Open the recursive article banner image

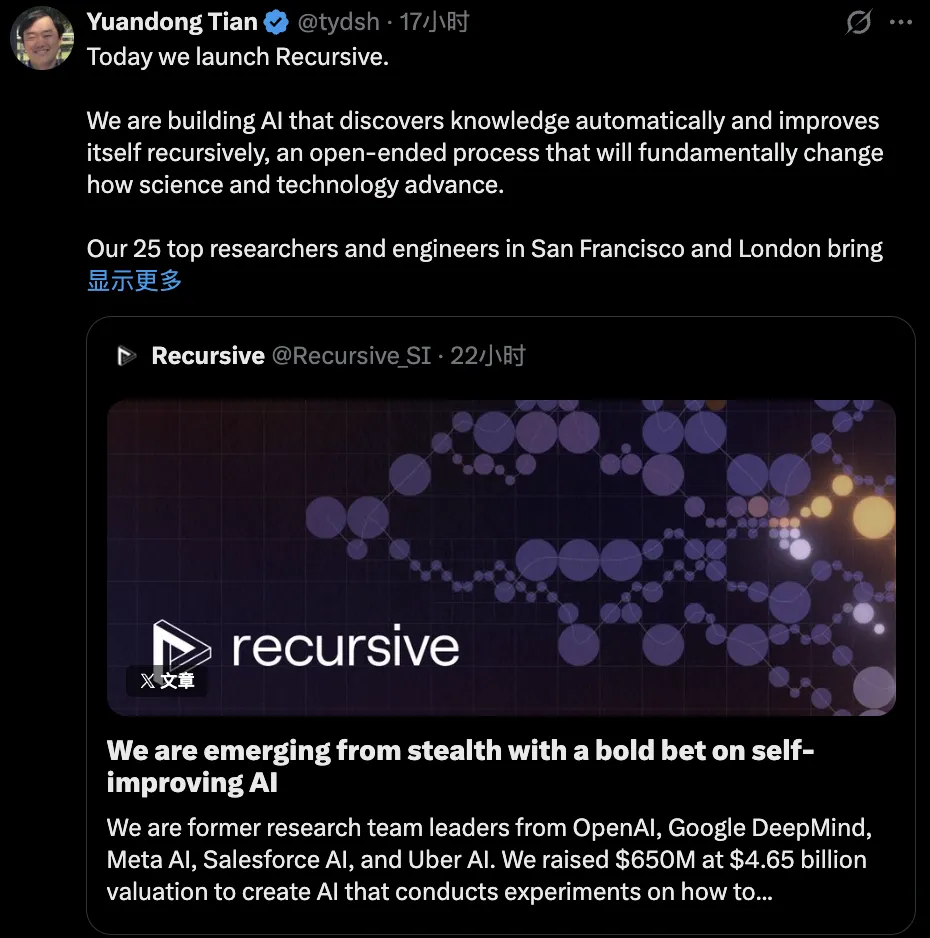[x=501, y=558]
